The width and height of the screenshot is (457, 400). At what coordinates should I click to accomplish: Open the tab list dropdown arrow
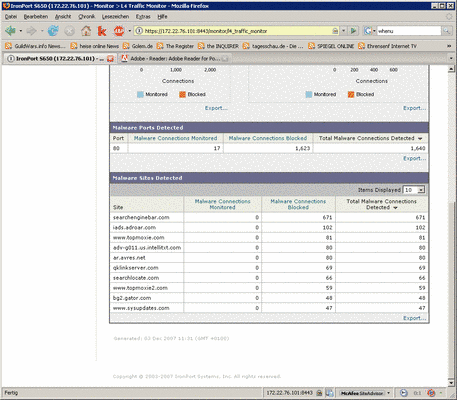pyautogui.click(x=451, y=58)
